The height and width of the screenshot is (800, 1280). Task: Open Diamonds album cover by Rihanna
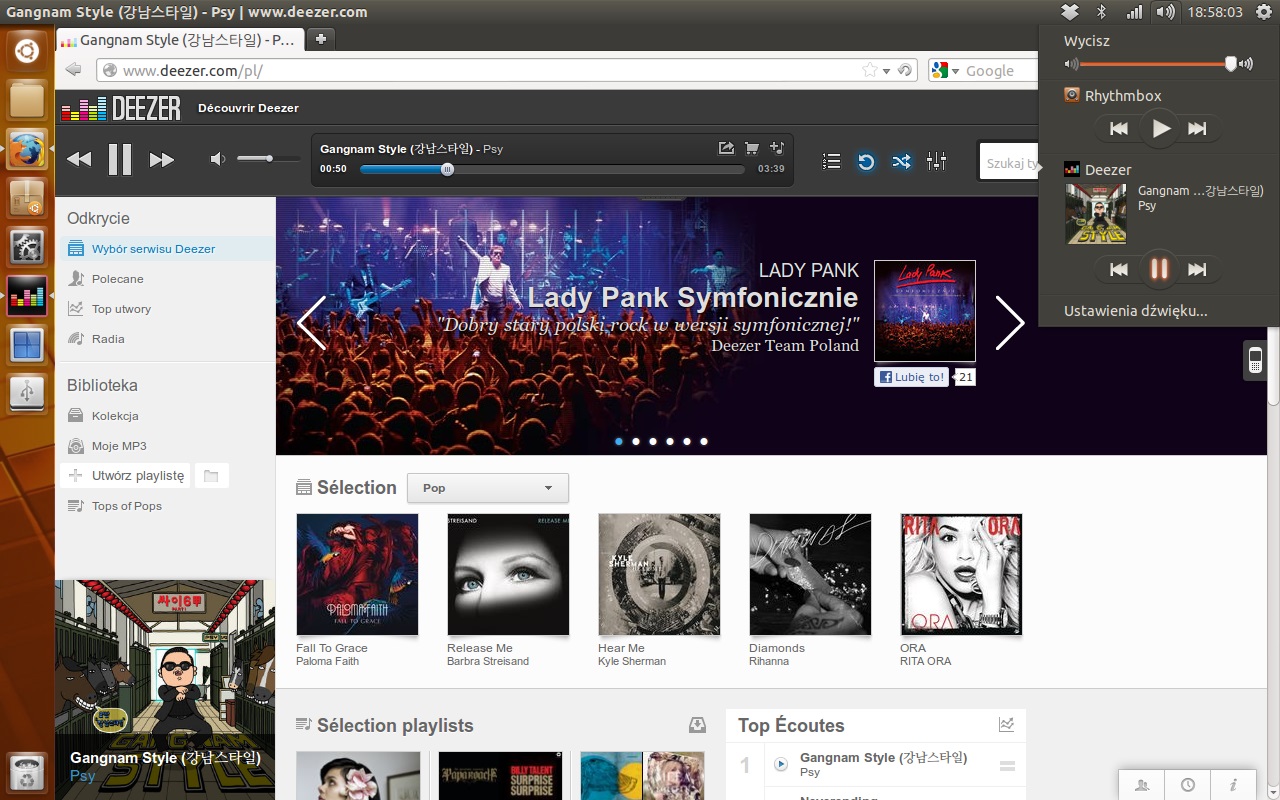810,574
